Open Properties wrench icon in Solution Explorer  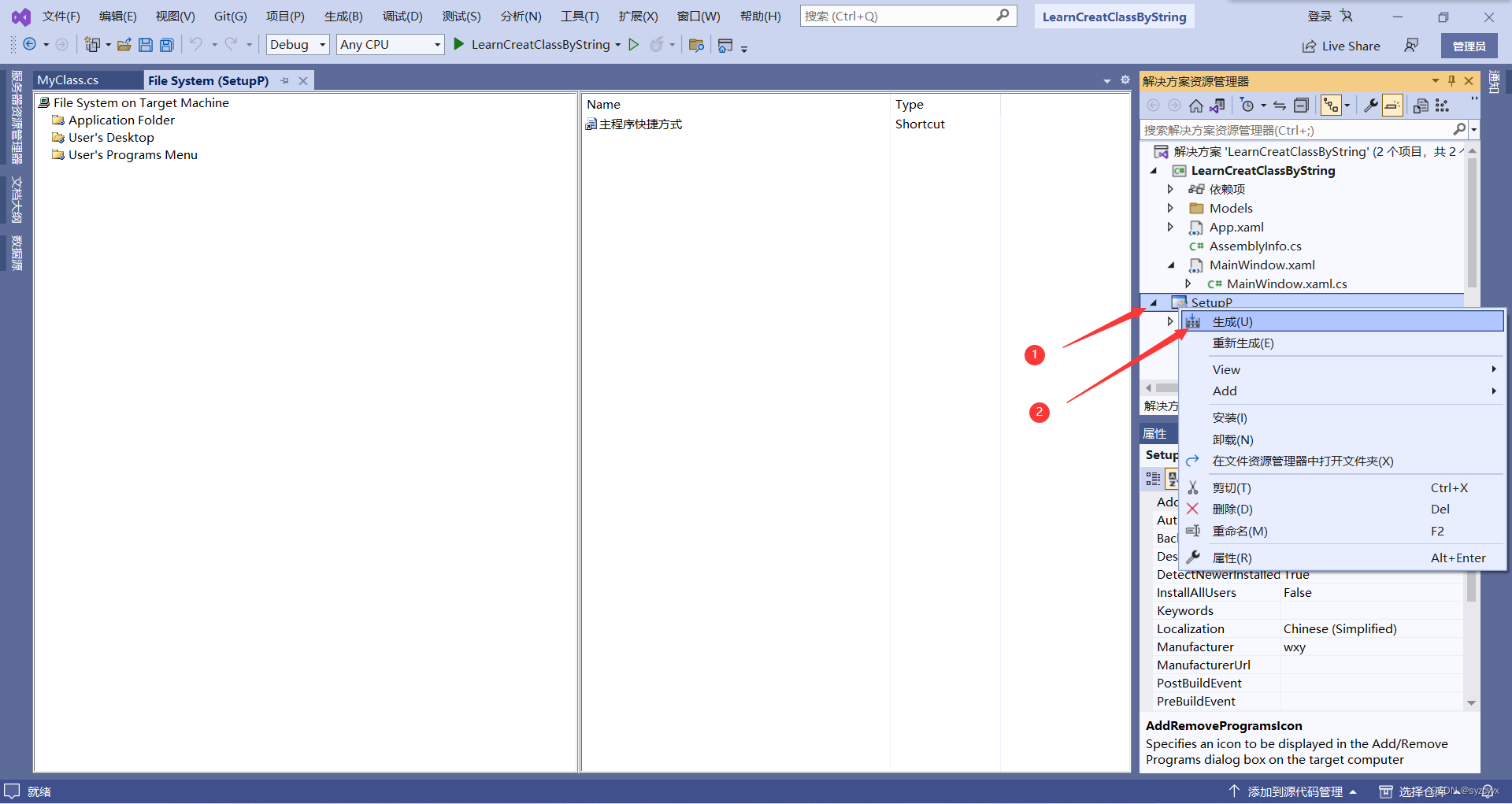pos(1371,106)
